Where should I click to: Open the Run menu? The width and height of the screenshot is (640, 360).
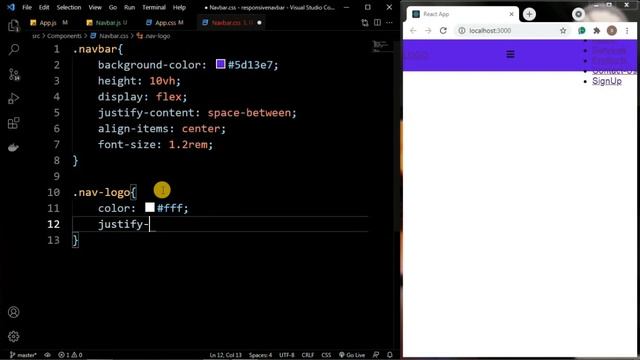(129, 7)
